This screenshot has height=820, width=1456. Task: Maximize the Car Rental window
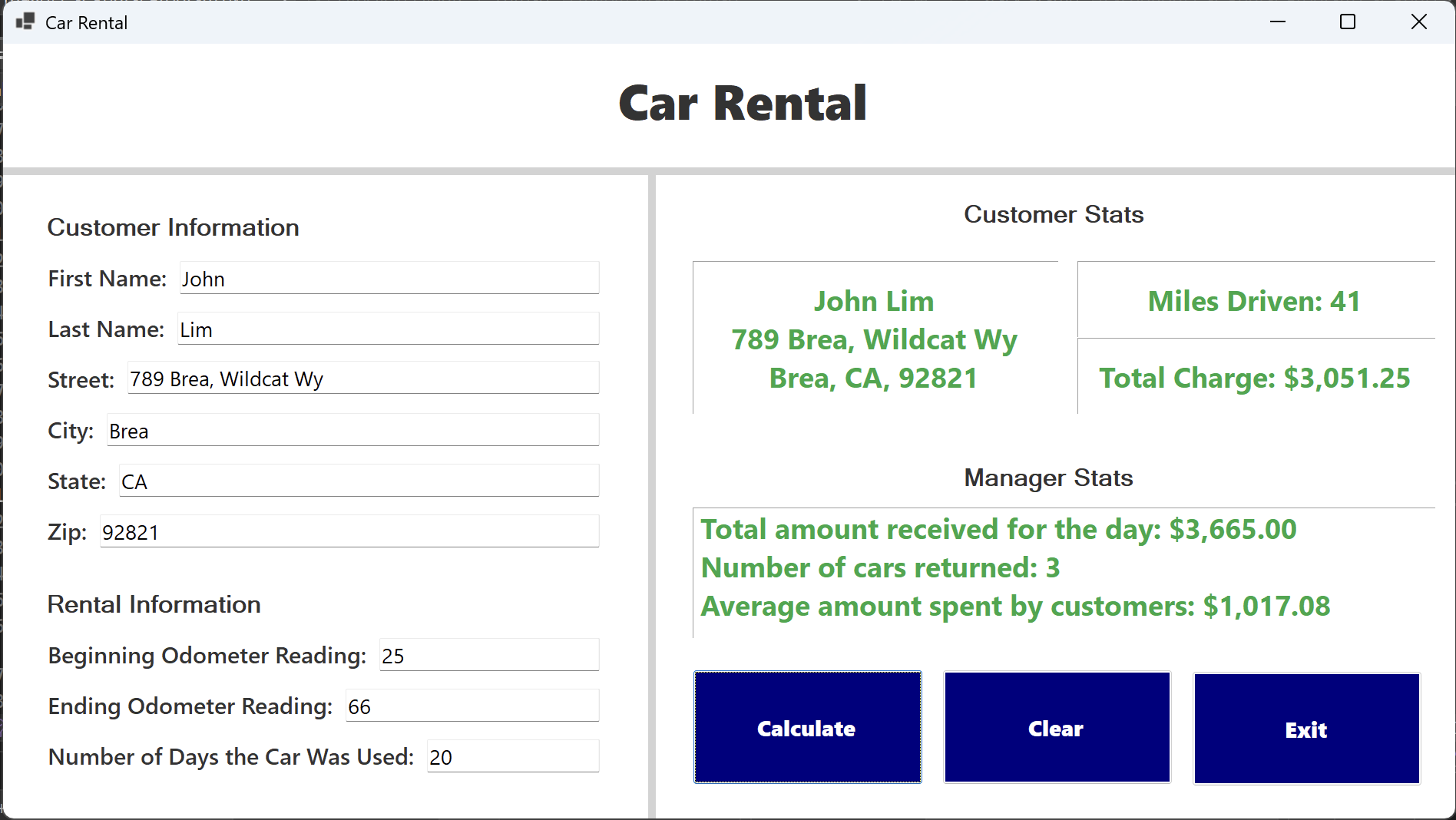(x=1348, y=22)
